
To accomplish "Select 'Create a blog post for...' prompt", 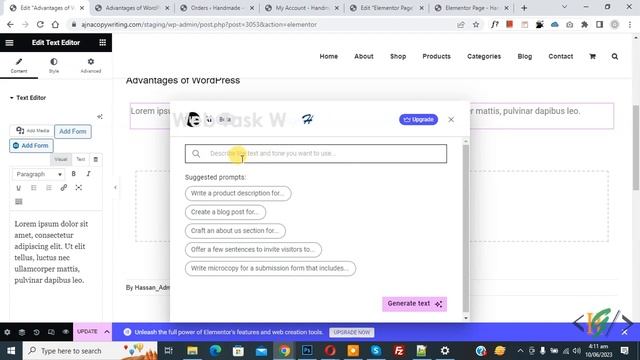I will pyautogui.click(x=225, y=212).
